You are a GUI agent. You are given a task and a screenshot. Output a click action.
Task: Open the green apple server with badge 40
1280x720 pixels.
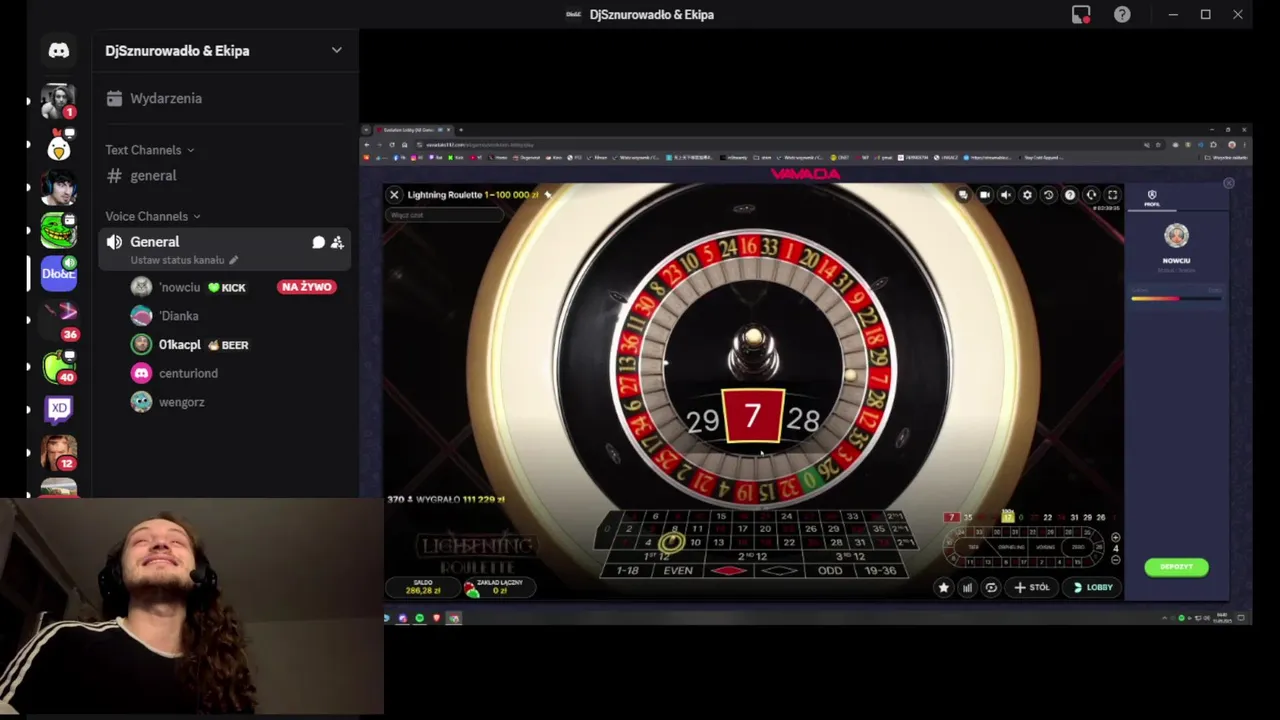pos(59,367)
